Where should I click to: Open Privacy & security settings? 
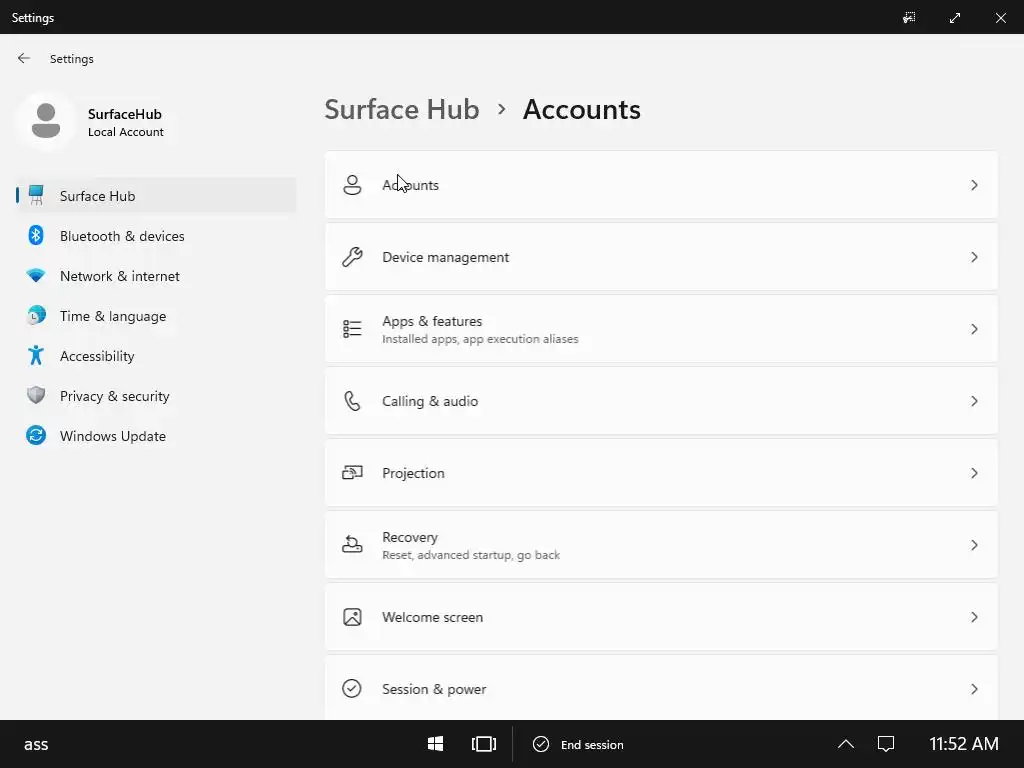(157, 396)
